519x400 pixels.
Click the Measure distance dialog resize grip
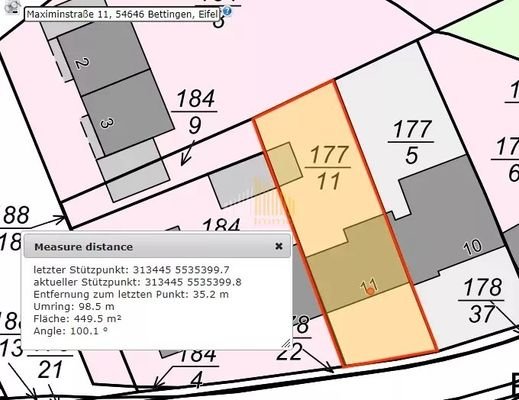pyautogui.click(x=286, y=343)
